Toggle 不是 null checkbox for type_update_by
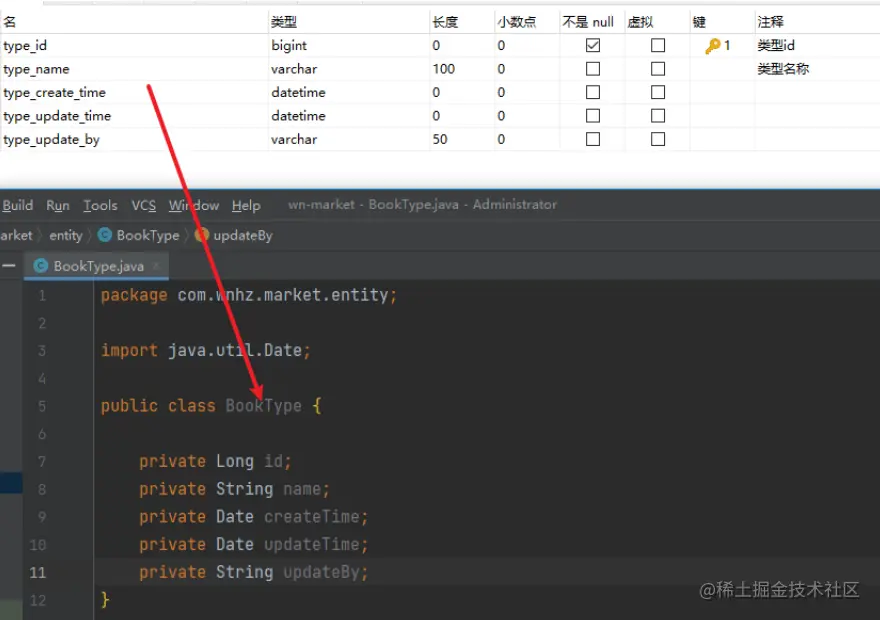The height and width of the screenshot is (620, 880). click(x=593, y=139)
